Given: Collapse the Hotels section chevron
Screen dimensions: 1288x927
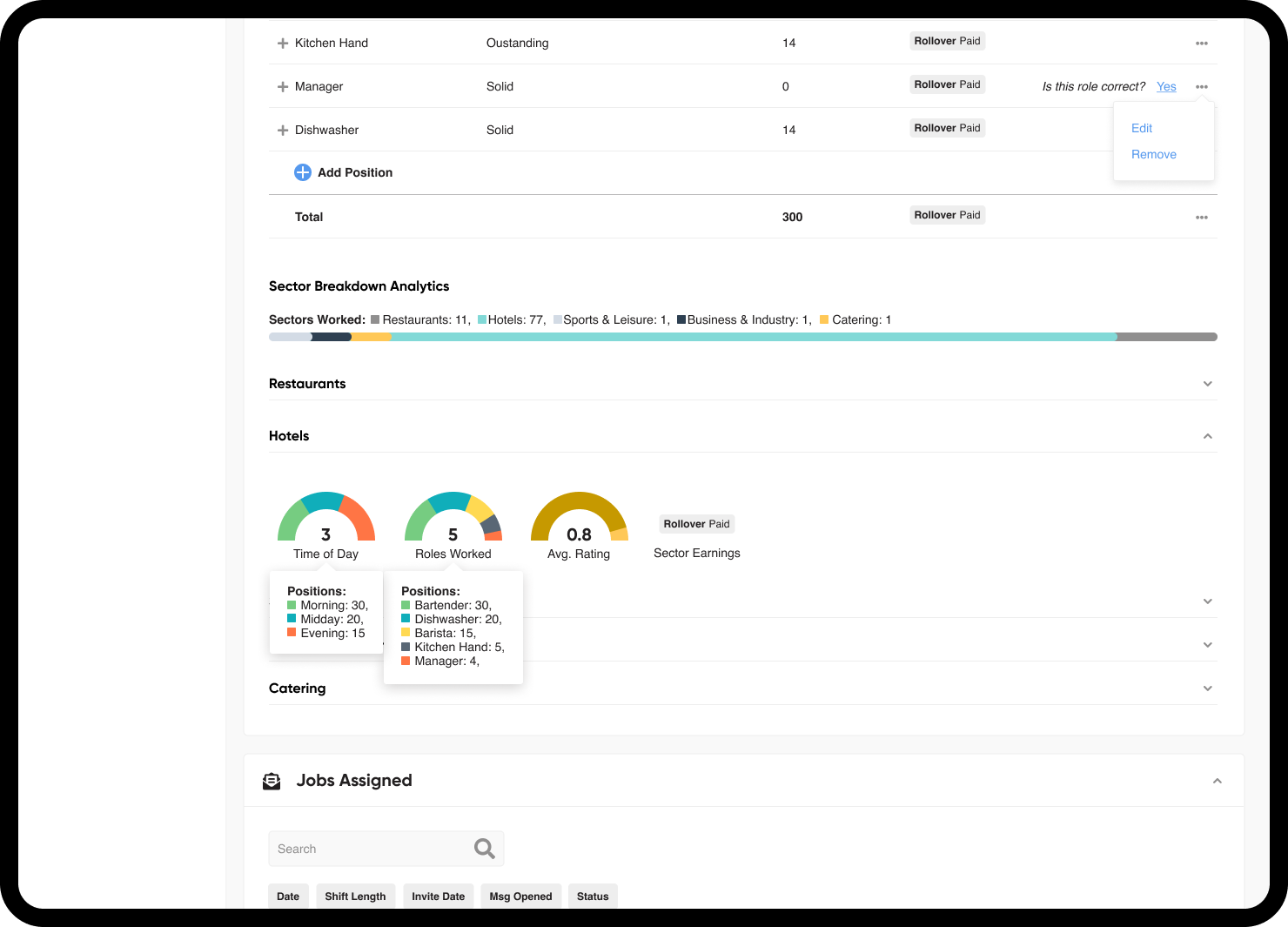Looking at the screenshot, I should [1208, 436].
